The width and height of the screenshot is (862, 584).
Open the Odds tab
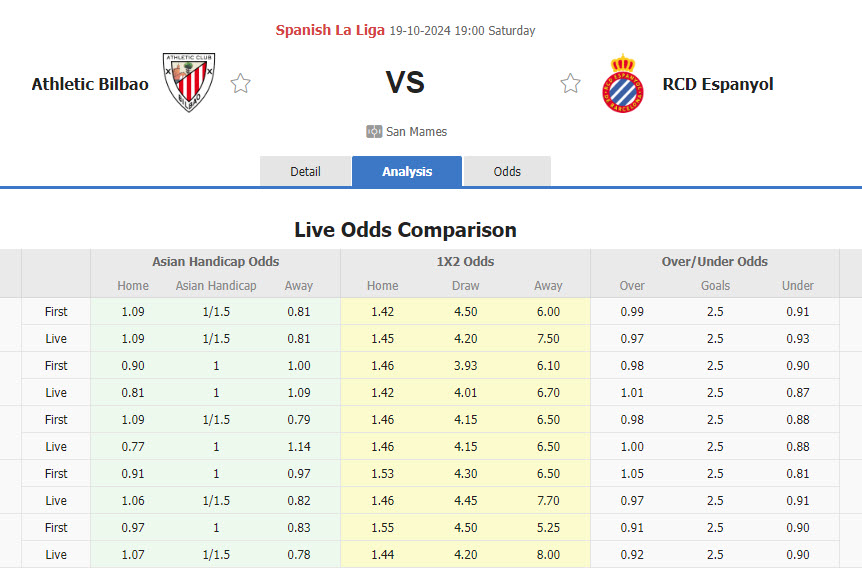(507, 171)
